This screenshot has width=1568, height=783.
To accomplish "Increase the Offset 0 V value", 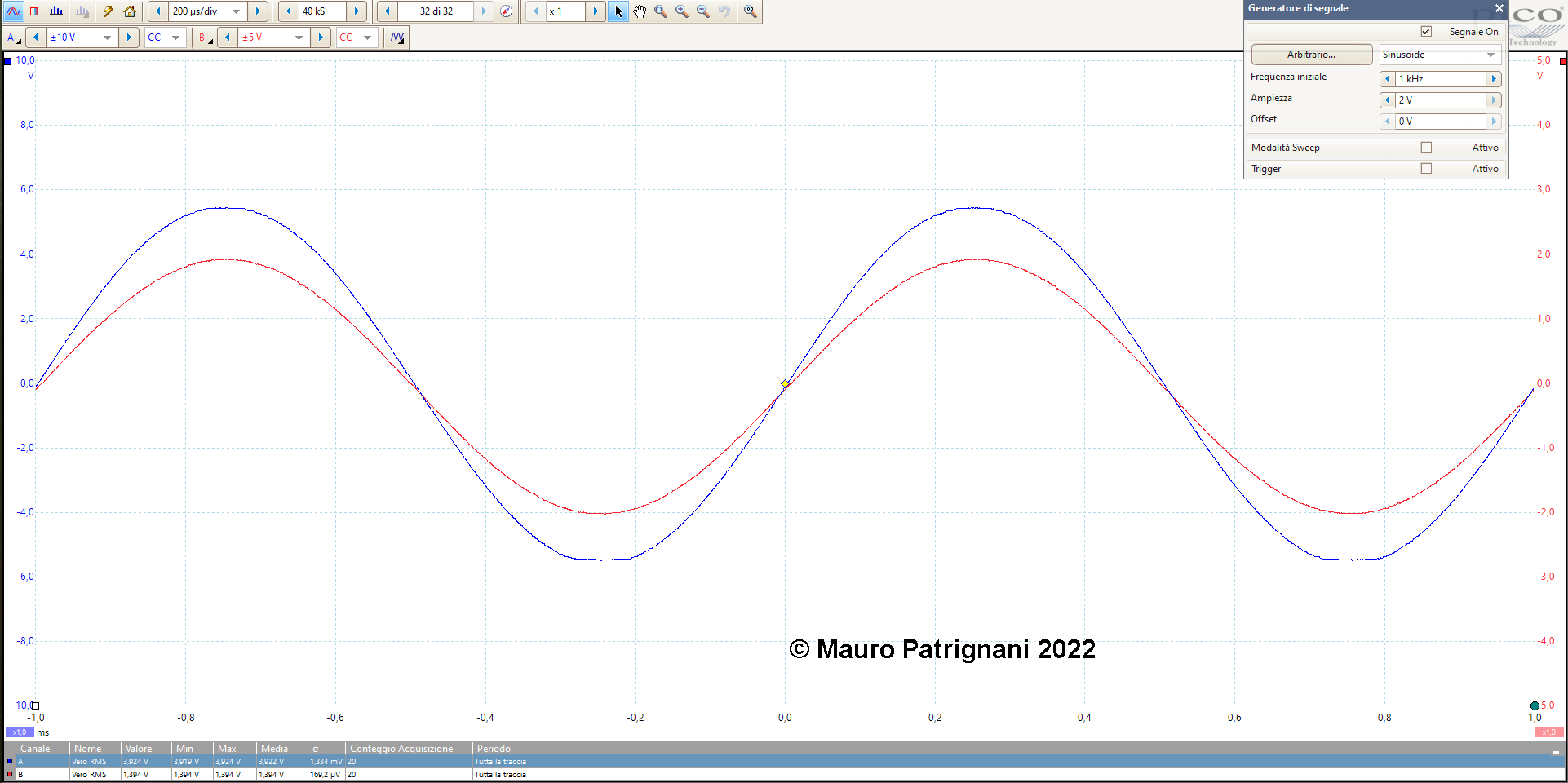I will [1494, 122].
